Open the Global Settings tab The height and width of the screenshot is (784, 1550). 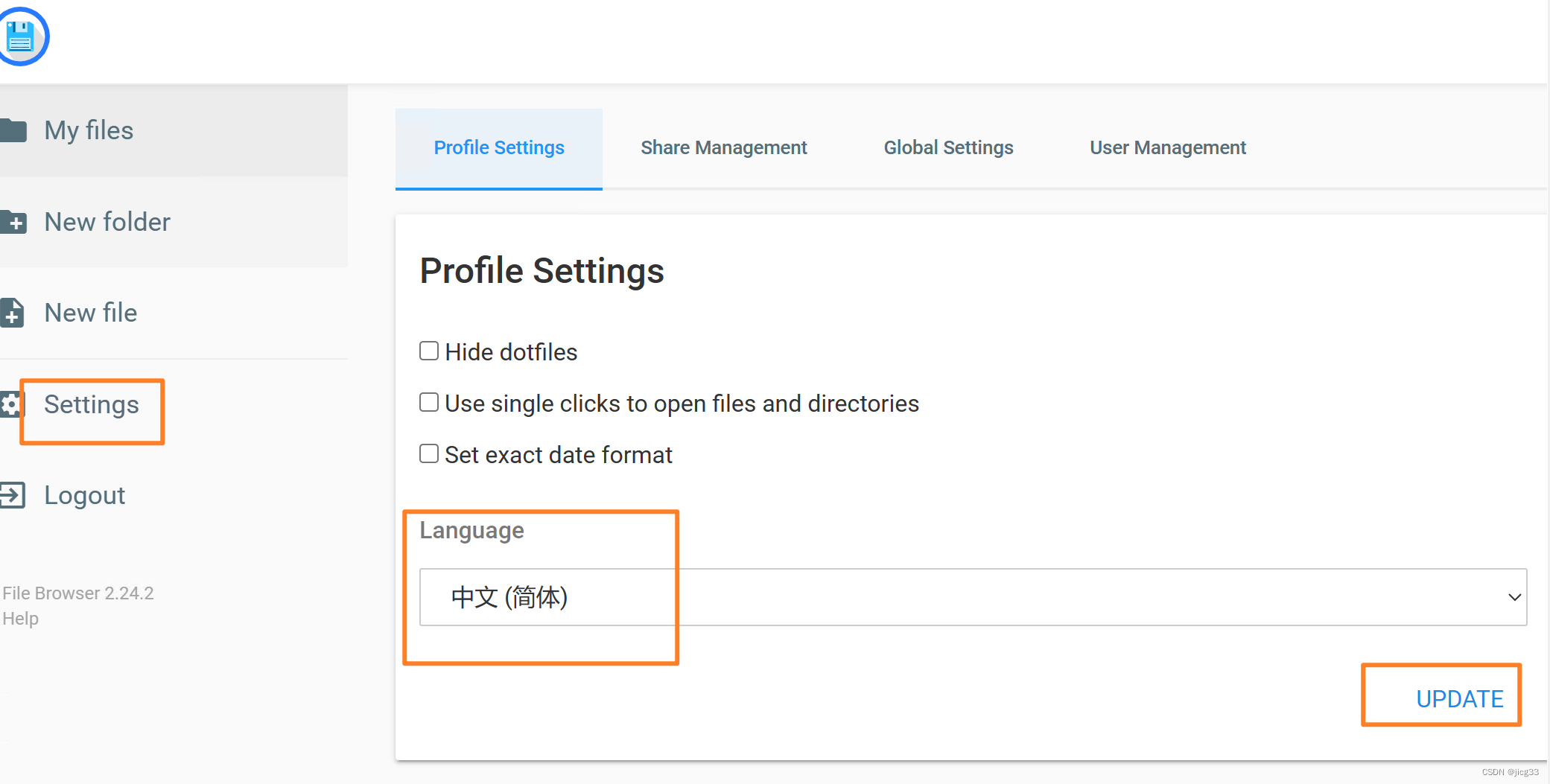pyautogui.click(x=947, y=147)
